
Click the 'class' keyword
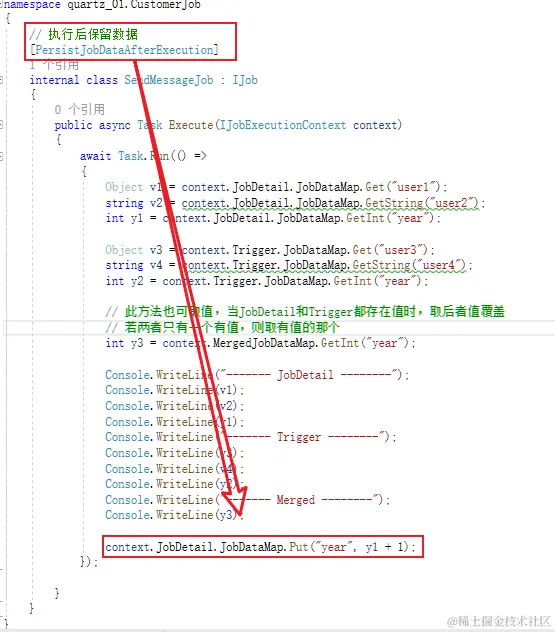[x=102, y=80]
